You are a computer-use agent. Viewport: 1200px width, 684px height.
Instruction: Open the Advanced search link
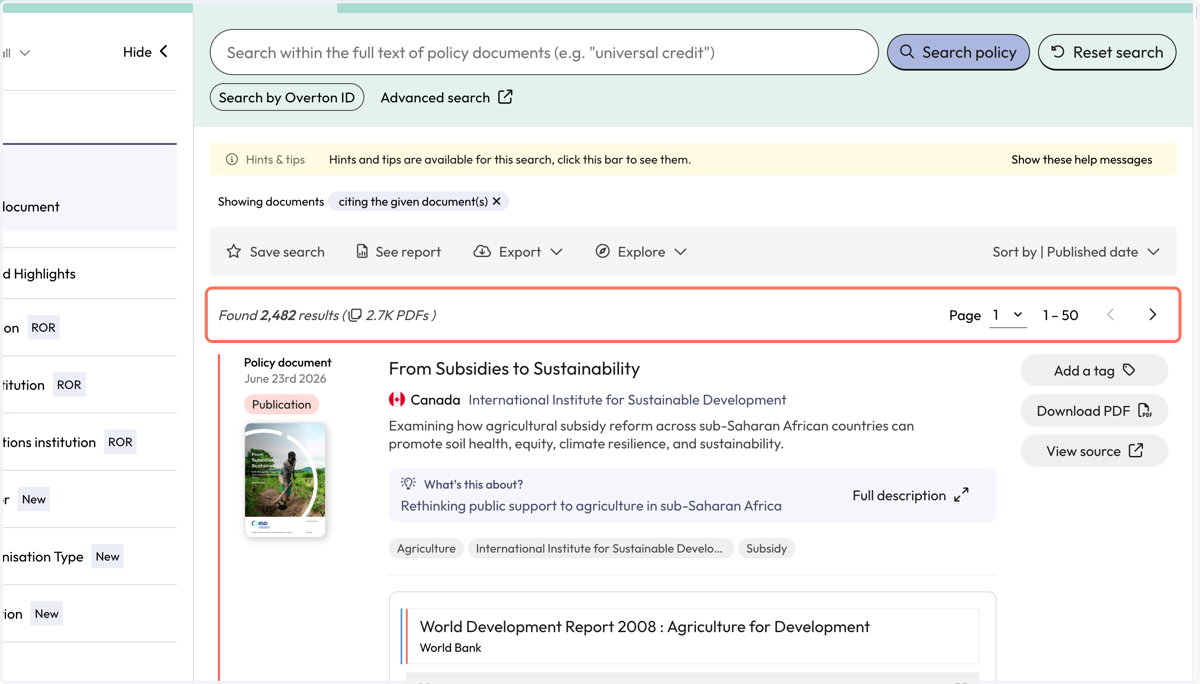click(446, 97)
